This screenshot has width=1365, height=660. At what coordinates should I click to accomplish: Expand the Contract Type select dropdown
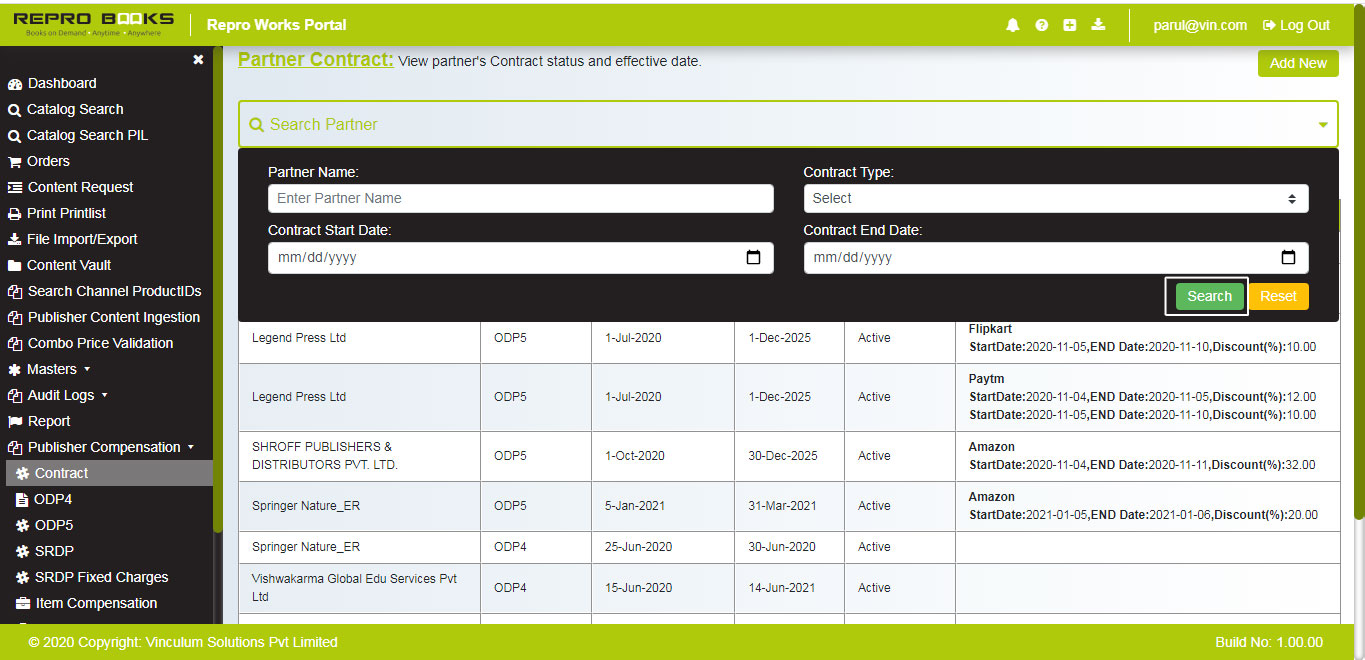click(1055, 198)
